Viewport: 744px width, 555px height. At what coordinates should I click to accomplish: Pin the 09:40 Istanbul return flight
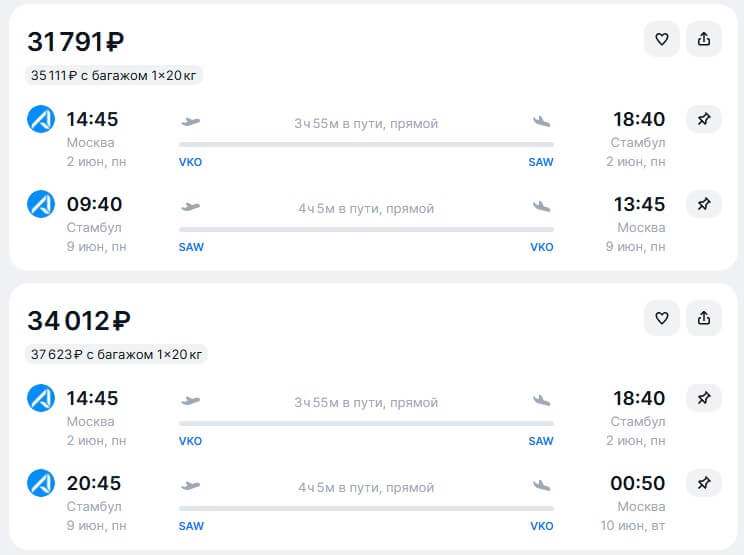704,204
